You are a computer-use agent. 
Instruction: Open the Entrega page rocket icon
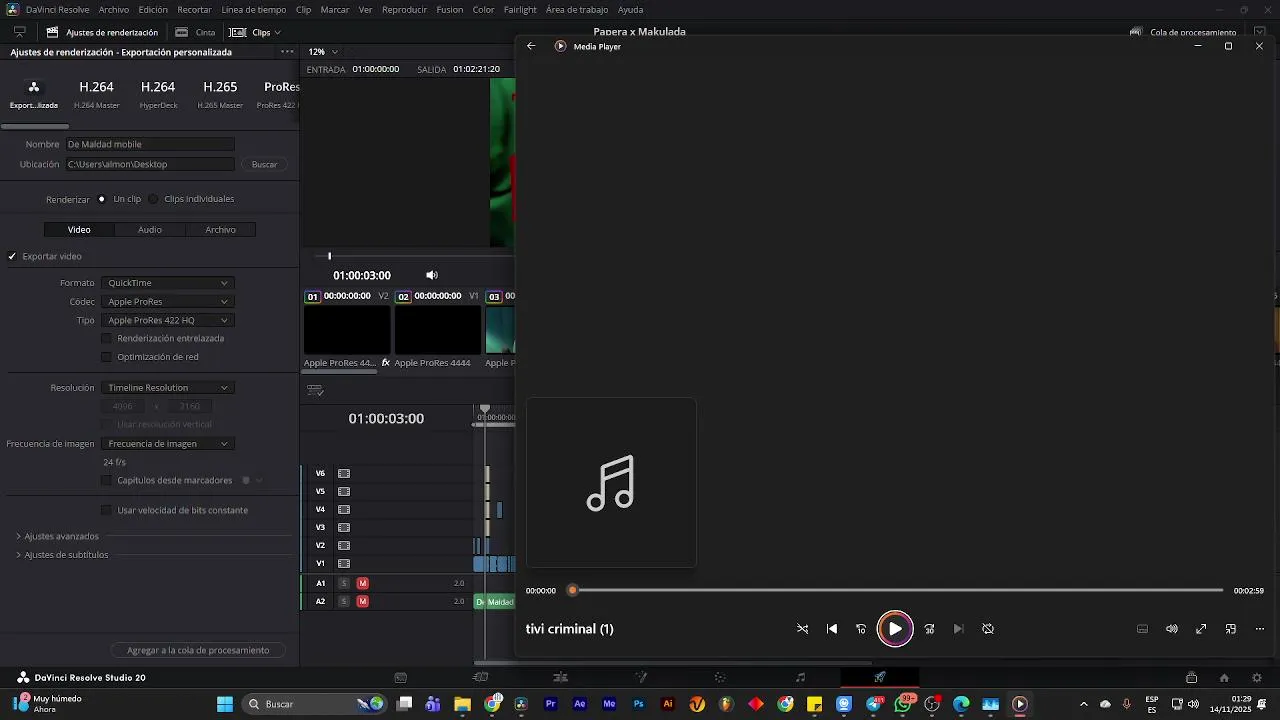click(880, 677)
